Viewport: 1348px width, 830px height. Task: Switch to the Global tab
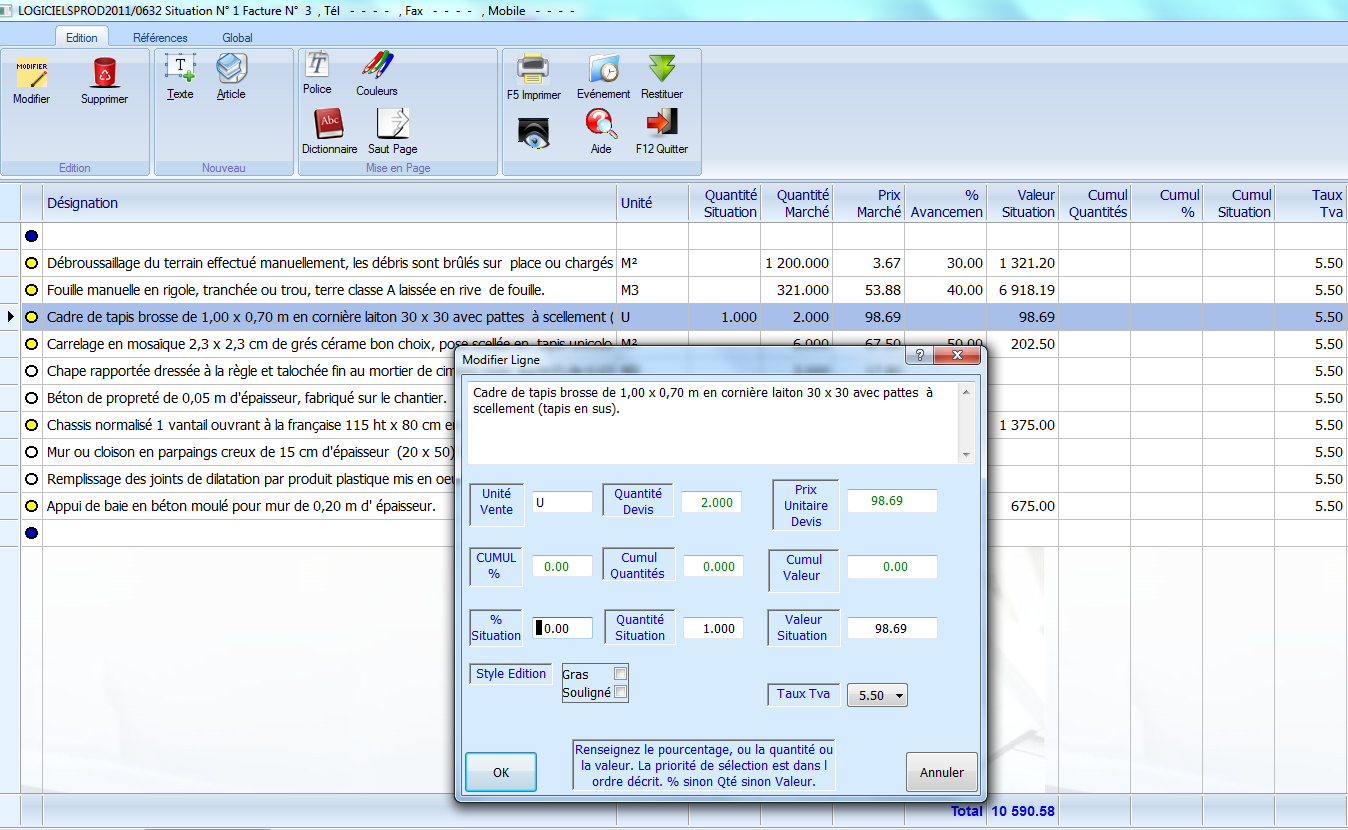(237, 38)
